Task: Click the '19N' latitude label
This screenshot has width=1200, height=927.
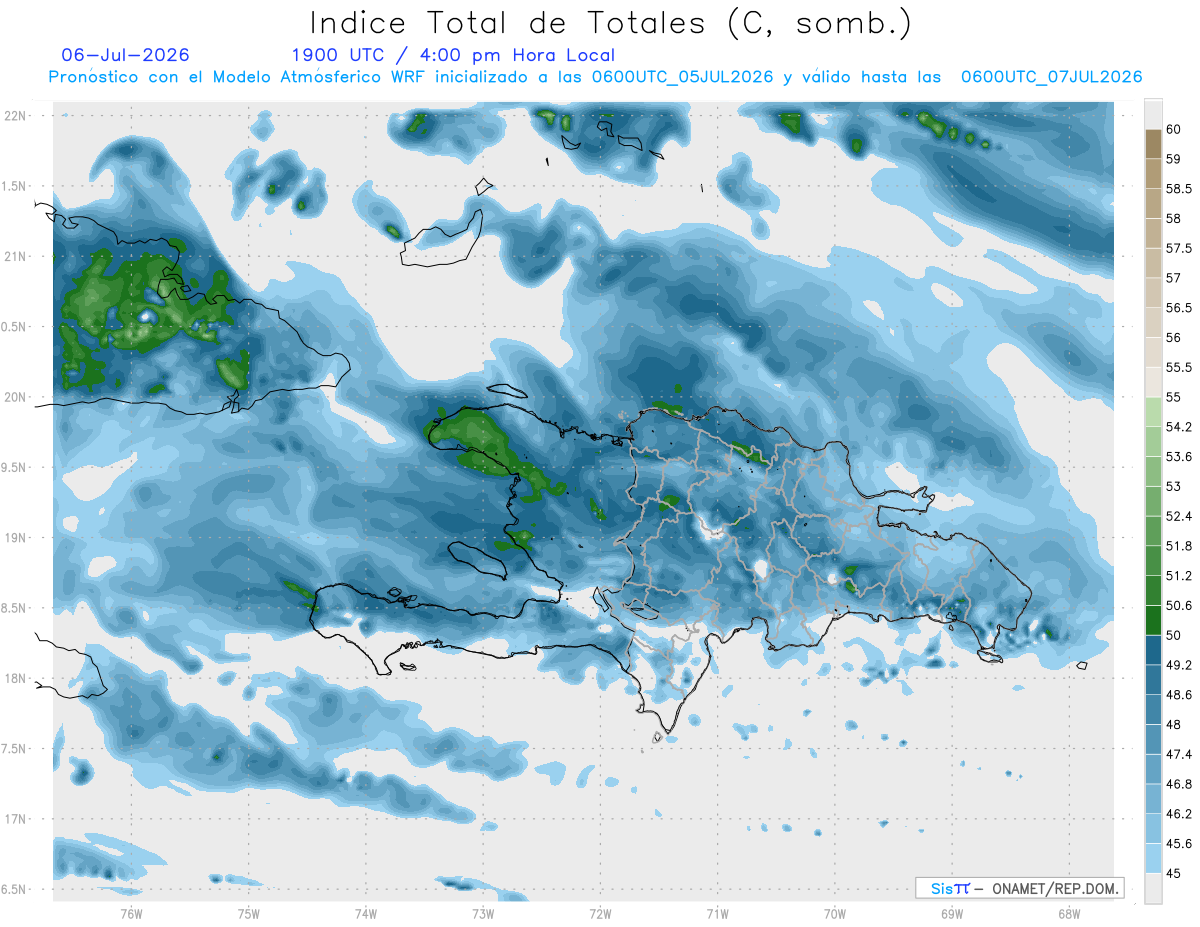Action: pos(16,537)
